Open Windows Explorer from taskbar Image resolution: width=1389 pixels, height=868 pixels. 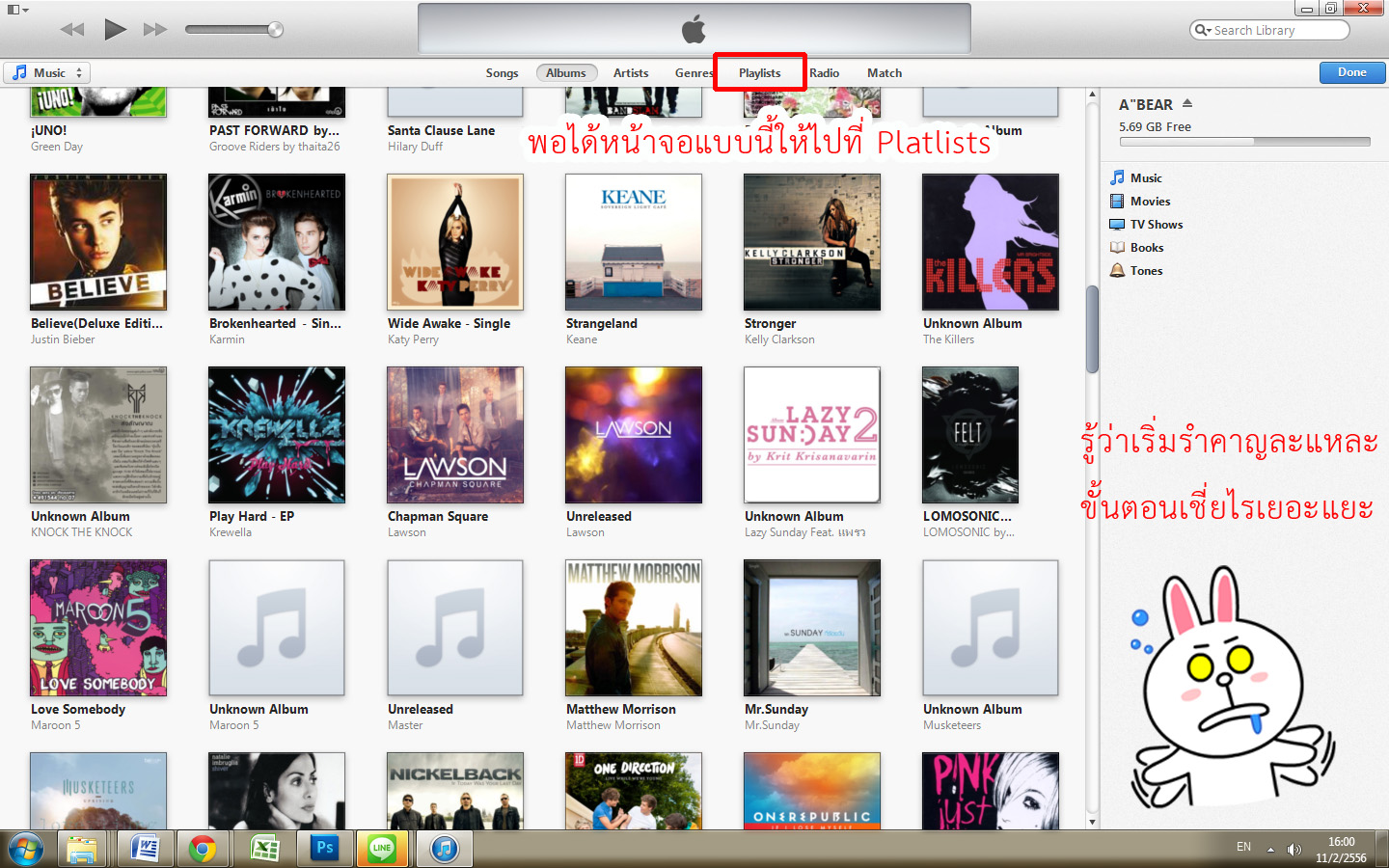coord(83,849)
